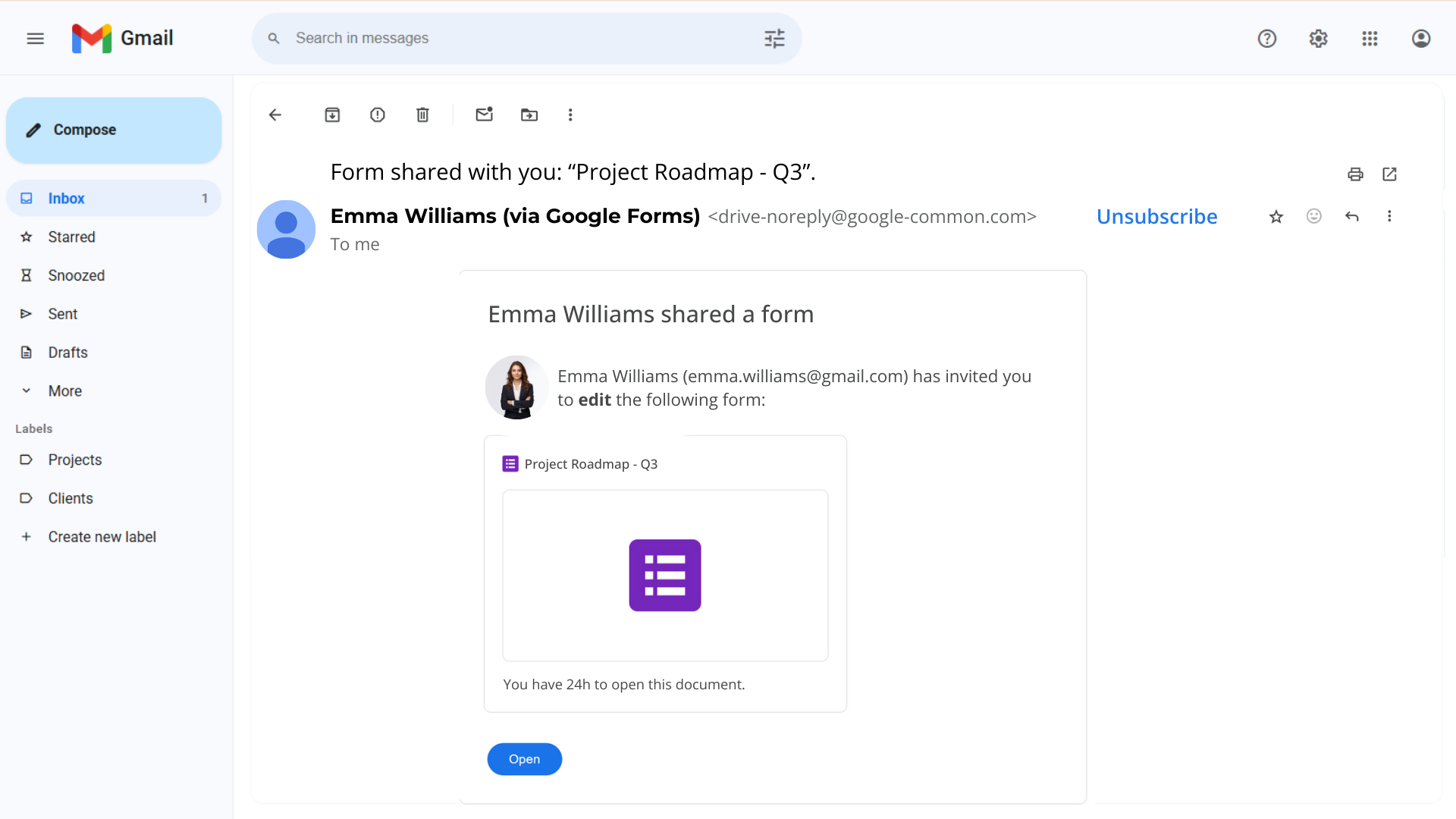Archive this email
This screenshot has width=1456, height=819.
(x=332, y=115)
